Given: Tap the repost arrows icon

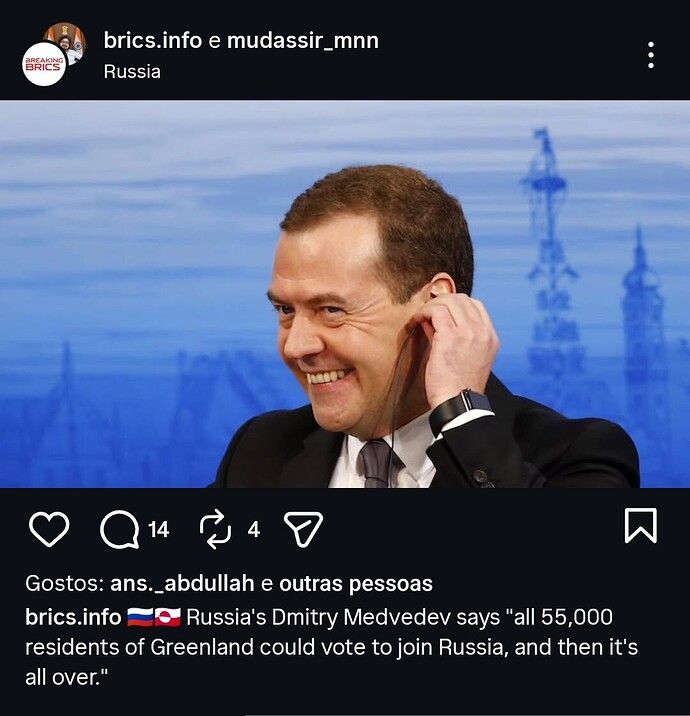Looking at the screenshot, I should click(x=215, y=529).
